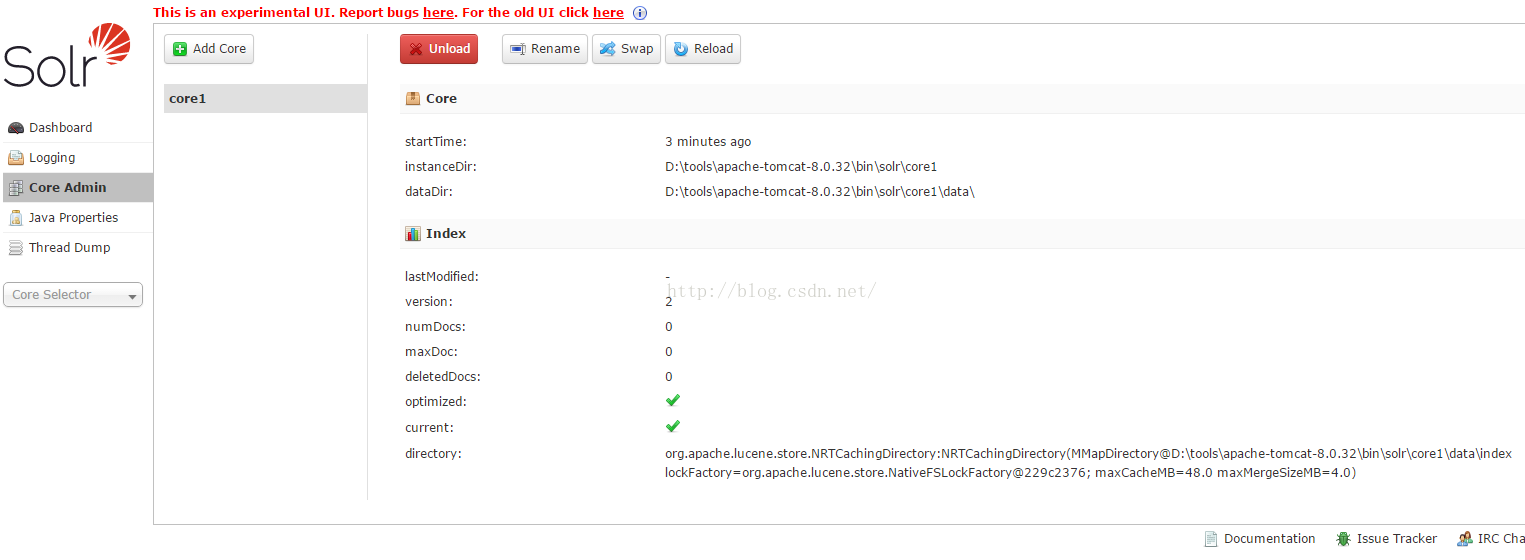Click the directory value text
1525x560 pixels.
pyautogui.click(x=1088, y=463)
